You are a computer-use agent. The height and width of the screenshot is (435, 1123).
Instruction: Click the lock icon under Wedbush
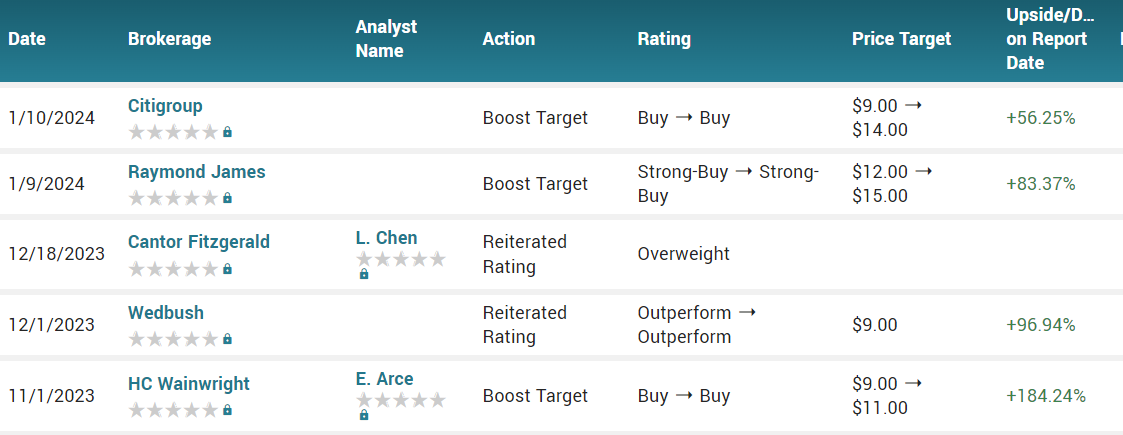[x=227, y=338]
